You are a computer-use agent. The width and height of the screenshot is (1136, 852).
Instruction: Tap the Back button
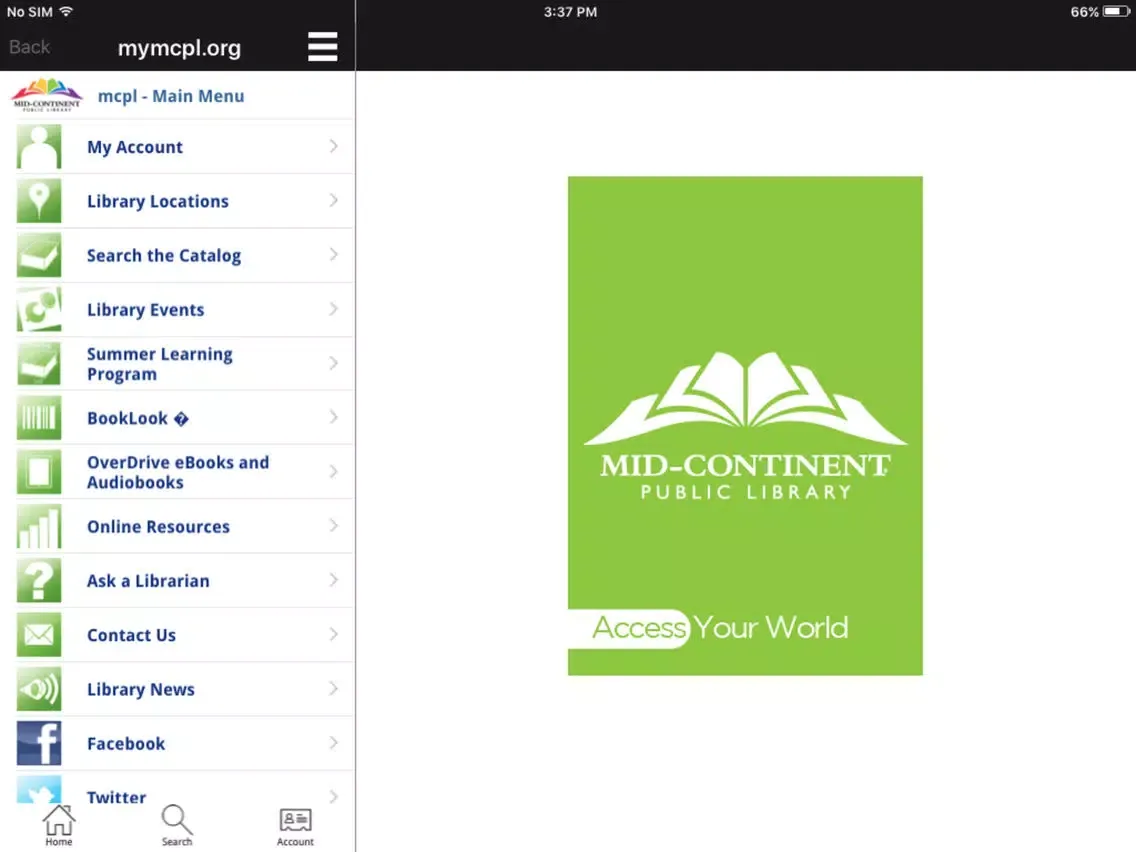30,47
